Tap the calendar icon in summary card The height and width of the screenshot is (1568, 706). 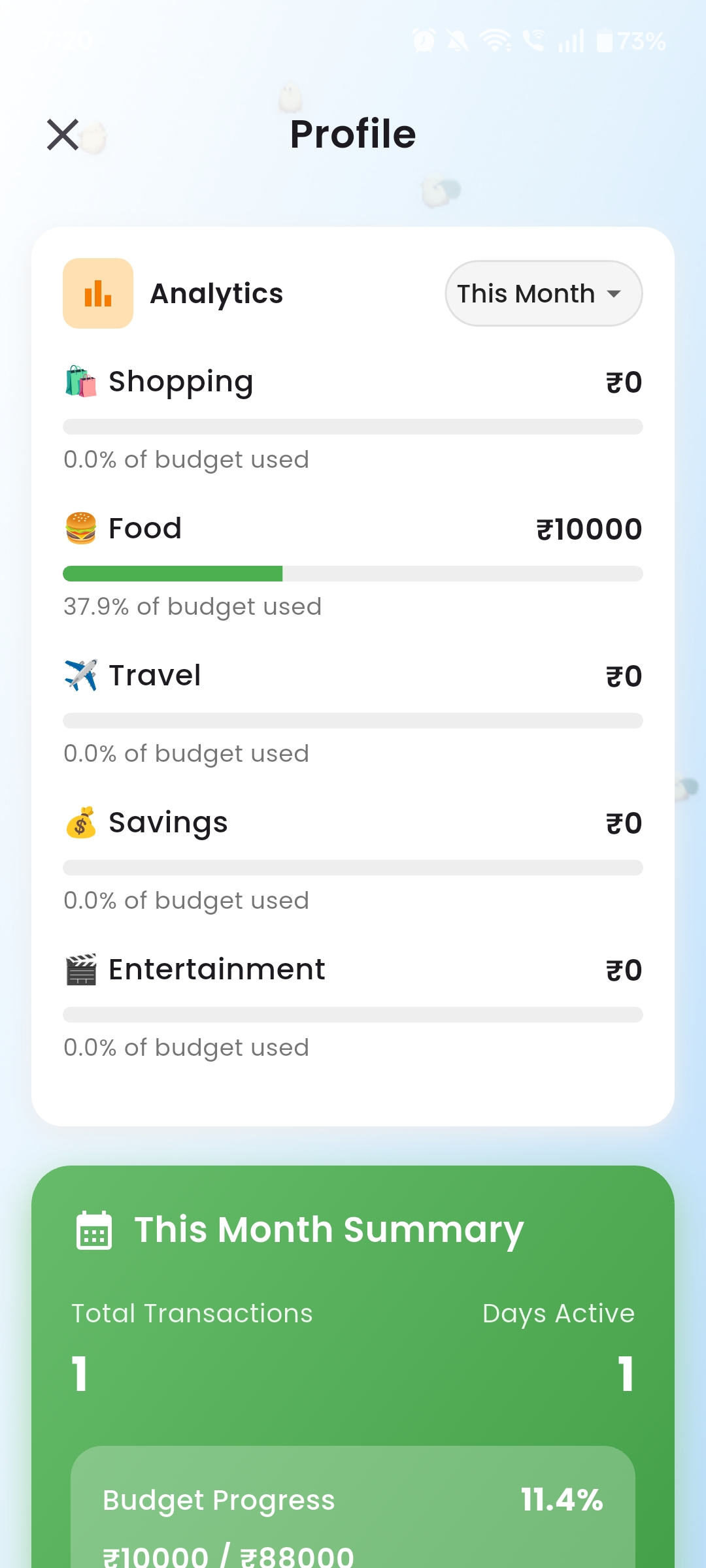(94, 1230)
